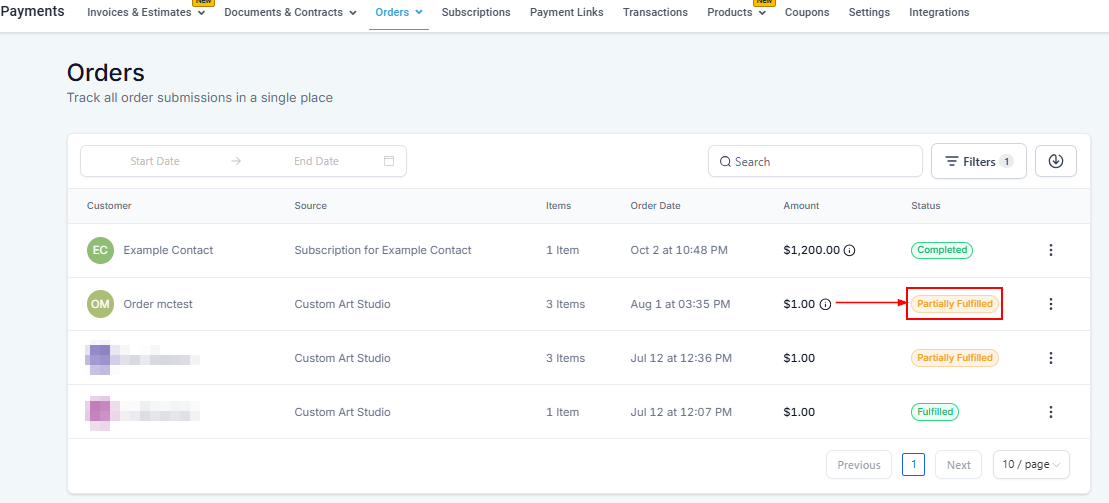Click the Completed status badge
This screenshot has height=503, width=1109.
pos(941,250)
